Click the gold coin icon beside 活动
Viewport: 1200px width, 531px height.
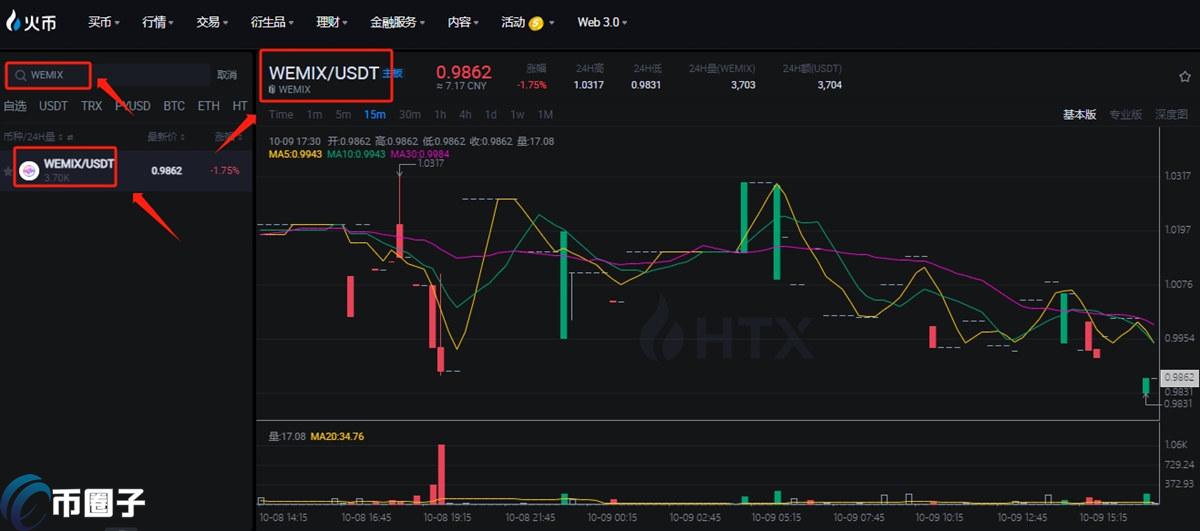536,22
